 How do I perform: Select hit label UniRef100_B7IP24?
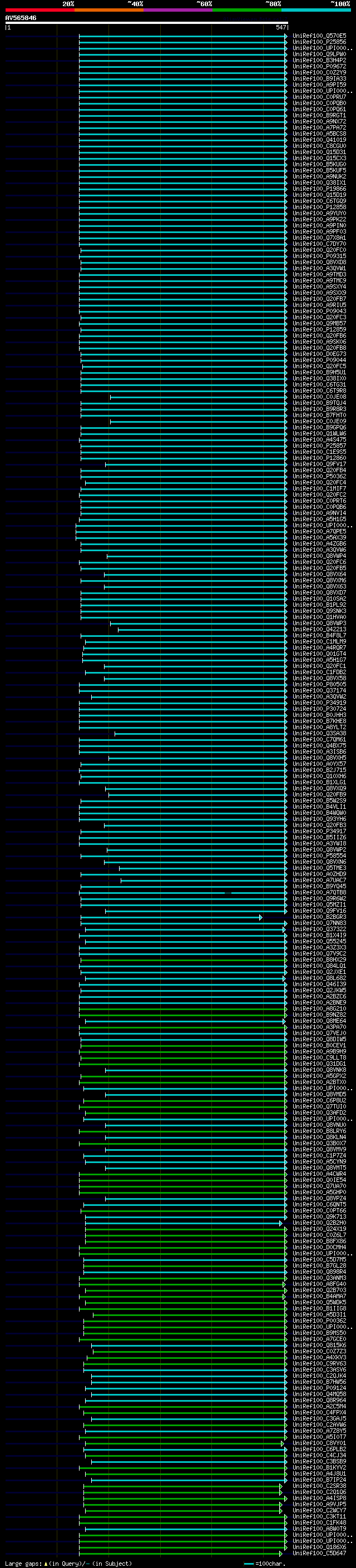tap(319, 1479)
